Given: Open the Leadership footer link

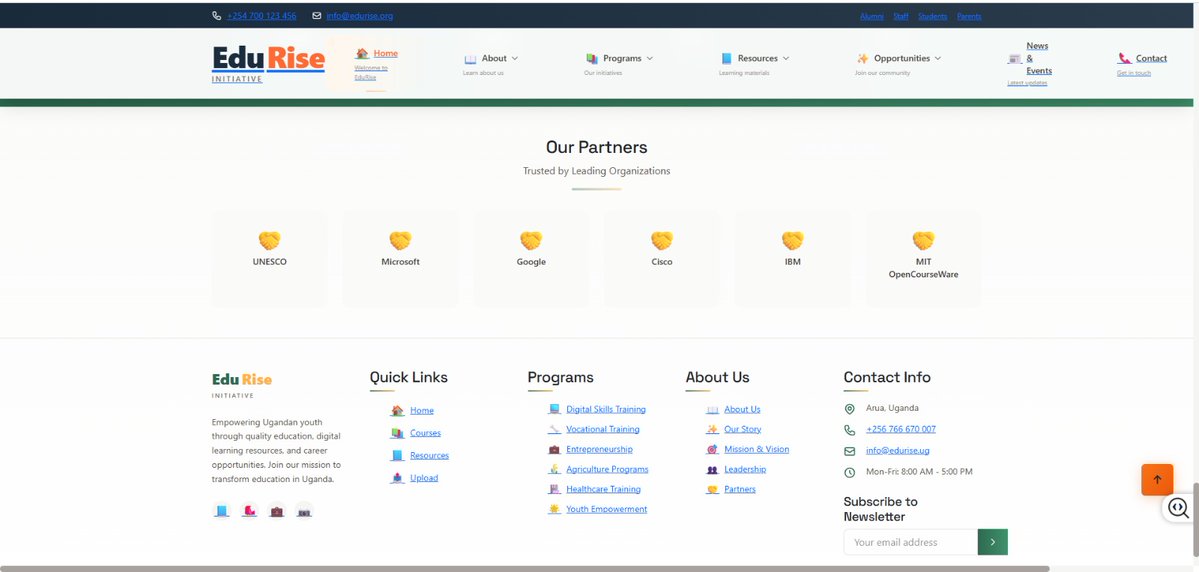Looking at the screenshot, I should pyautogui.click(x=745, y=470).
